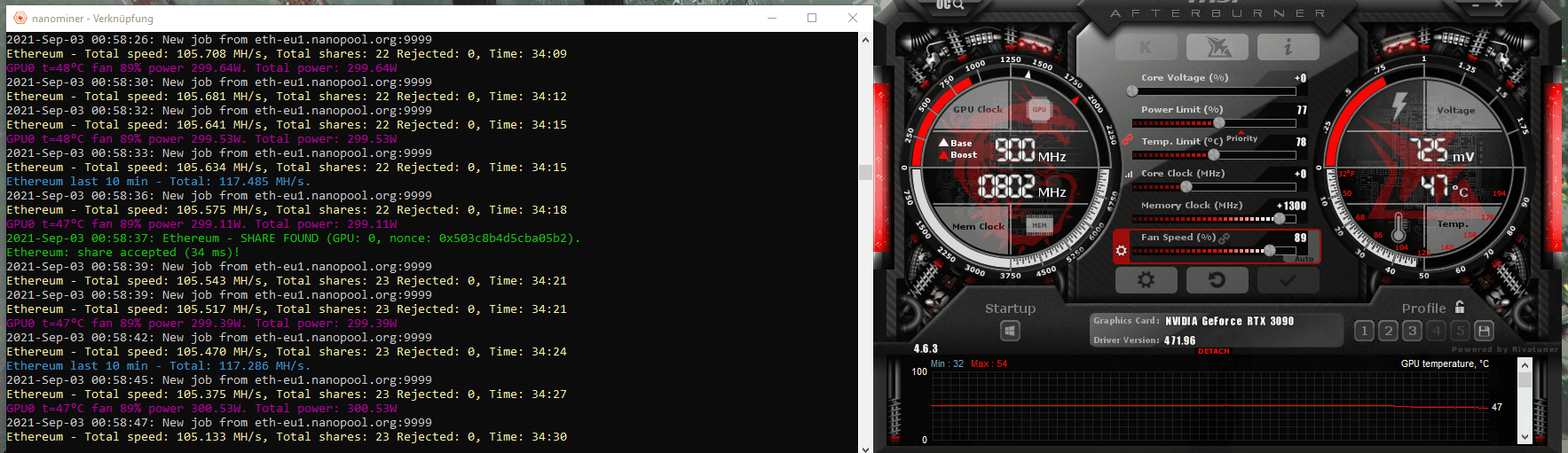Click the 'SHARE FOUND' green log line
This screenshot has width=1568, height=453.
(x=294, y=238)
